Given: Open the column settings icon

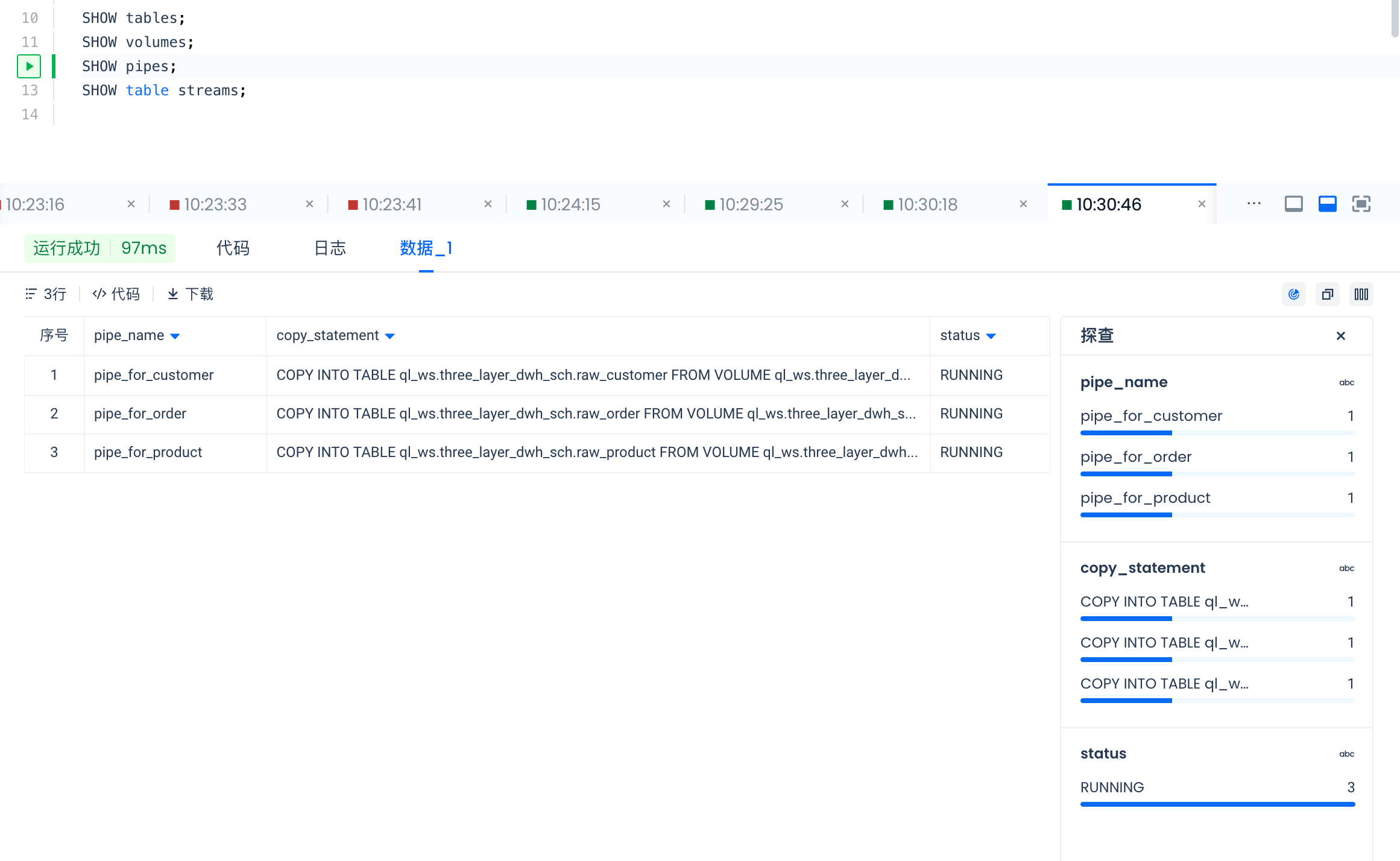Looking at the screenshot, I should (1361, 294).
